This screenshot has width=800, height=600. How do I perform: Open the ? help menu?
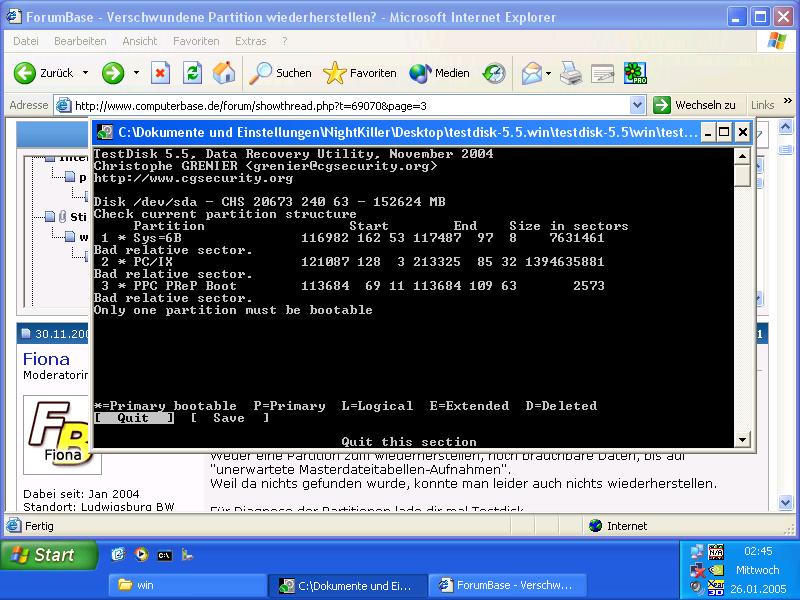pos(285,41)
